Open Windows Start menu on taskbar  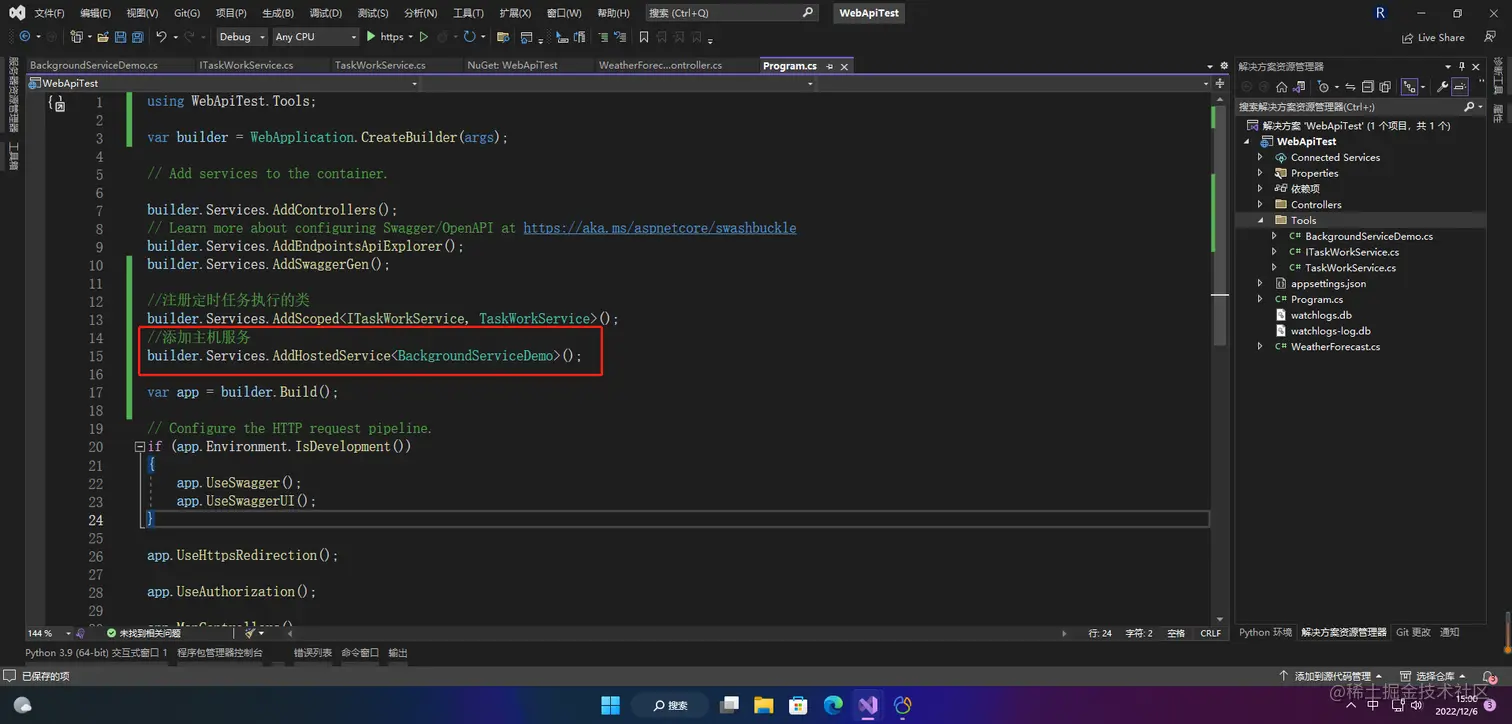point(610,705)
